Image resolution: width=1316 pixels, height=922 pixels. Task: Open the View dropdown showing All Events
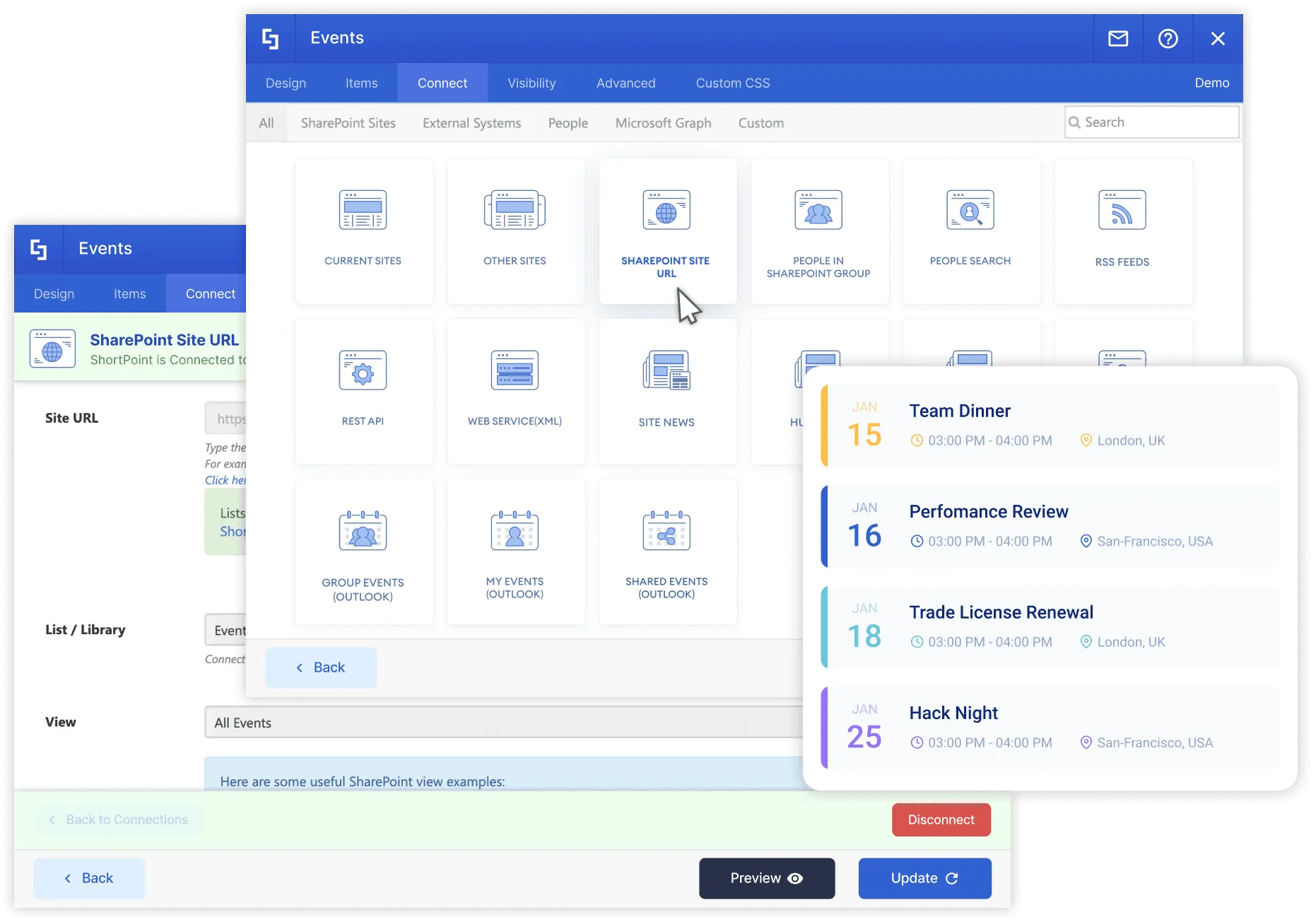pos(503,723)
